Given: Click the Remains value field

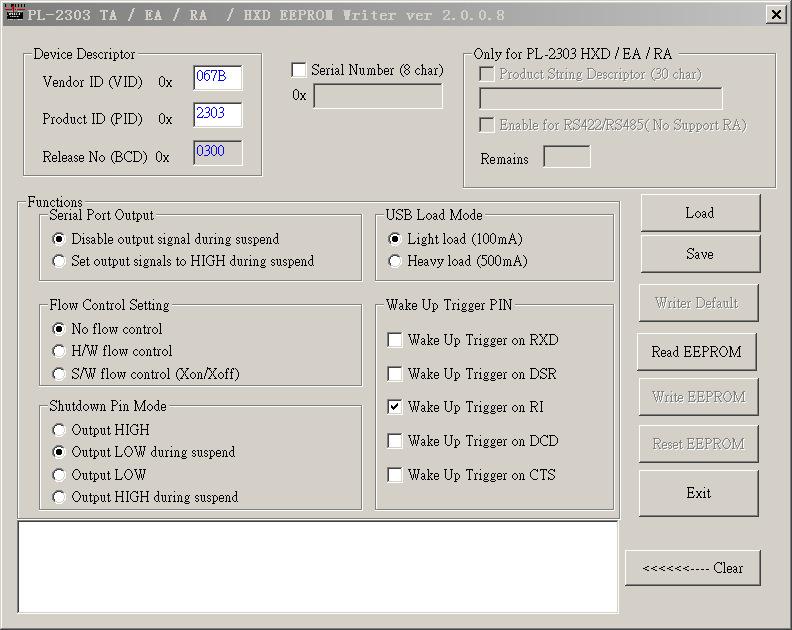Looking at the screenshot, I should tap(567, 157).
